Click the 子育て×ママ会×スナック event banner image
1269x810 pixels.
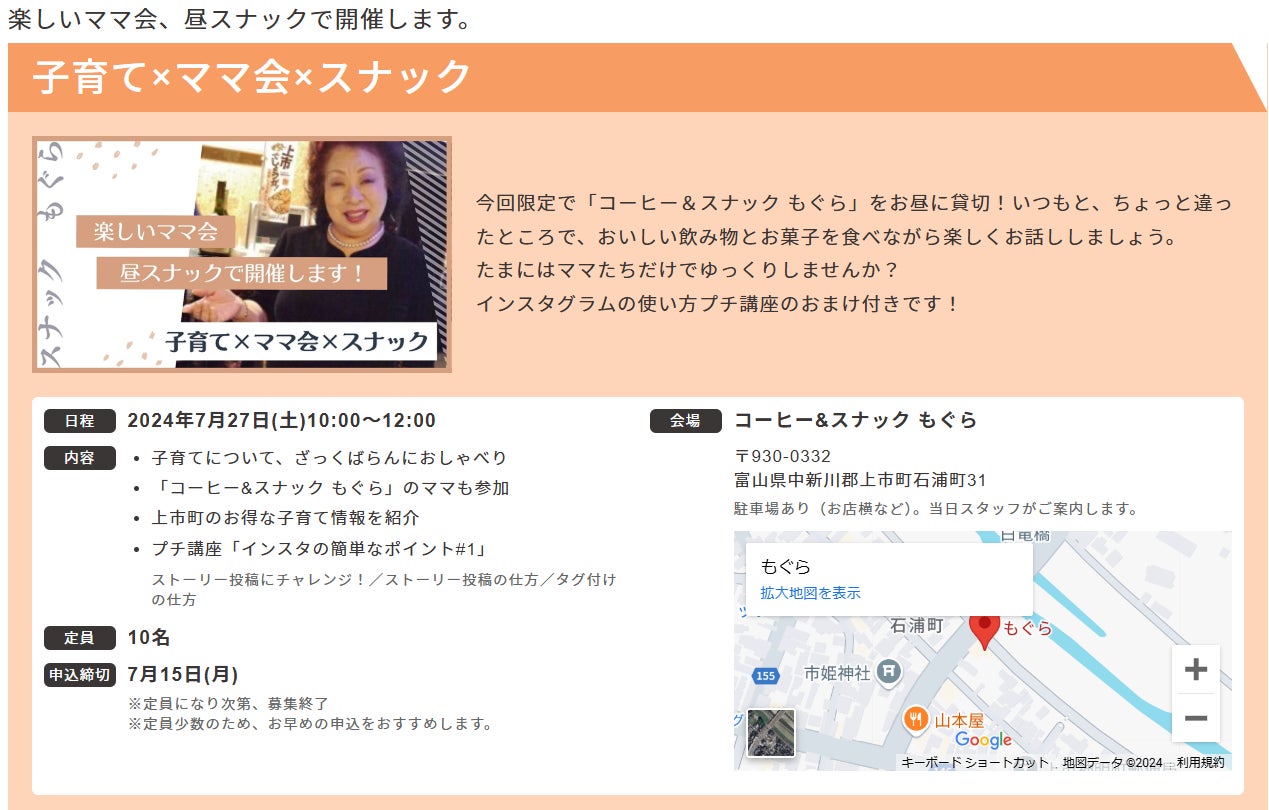[242, 254]
